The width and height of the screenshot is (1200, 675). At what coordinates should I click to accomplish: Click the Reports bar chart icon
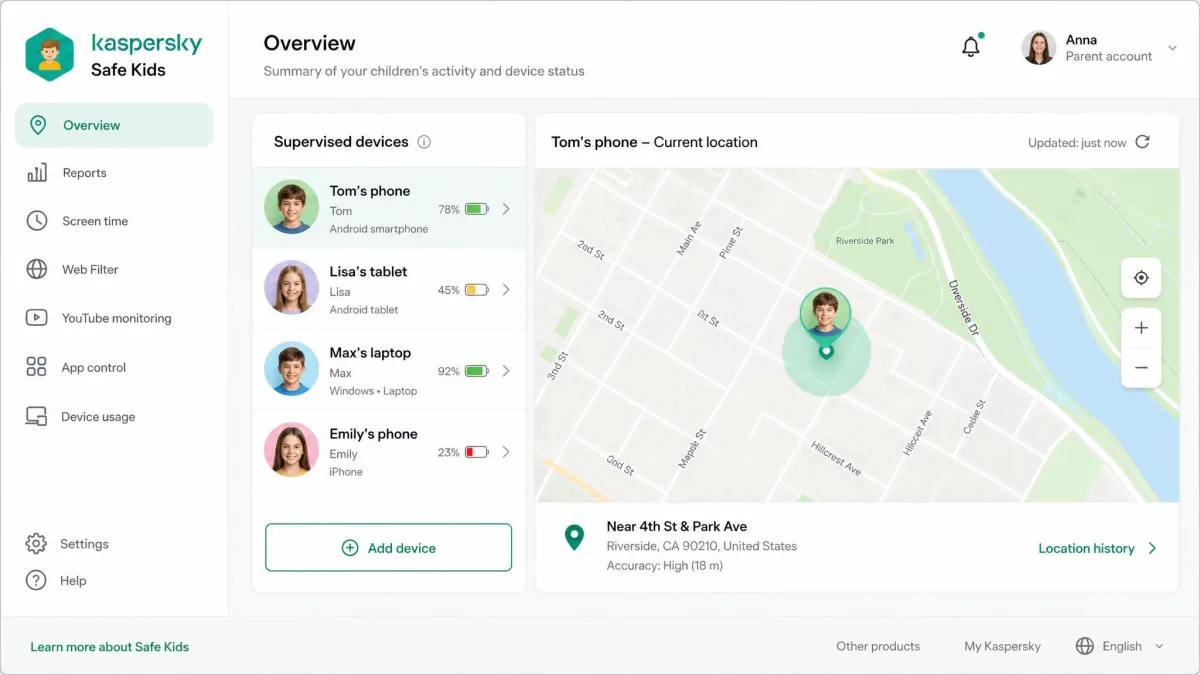tap(37, 173)
